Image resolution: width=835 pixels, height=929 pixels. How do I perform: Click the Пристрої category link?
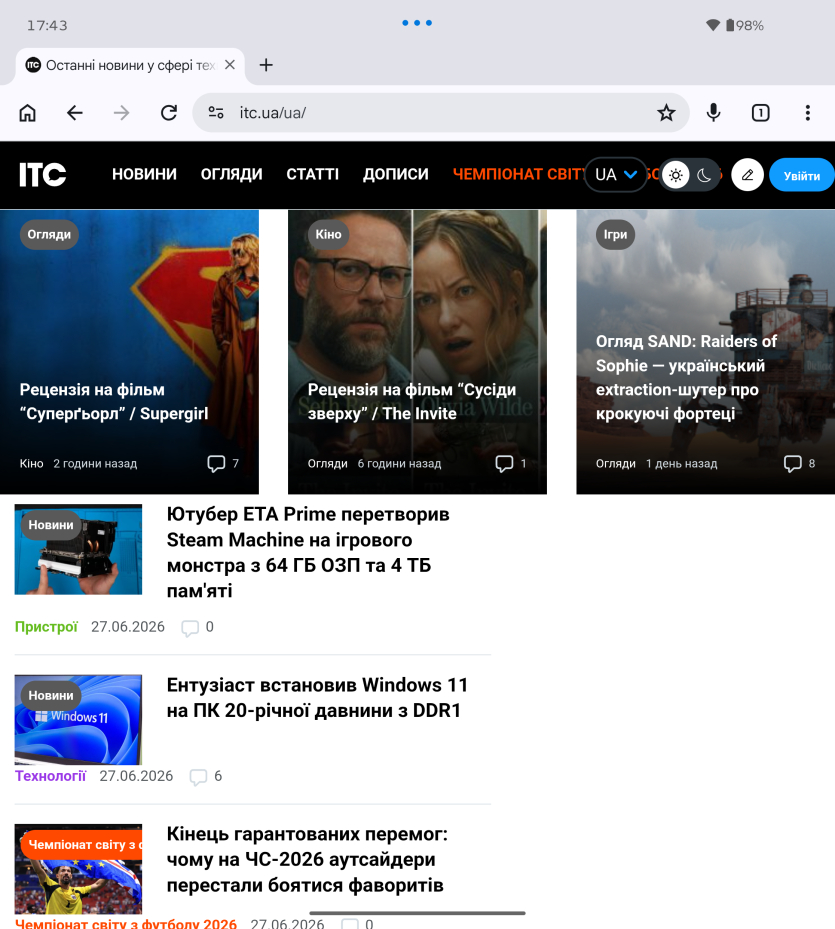pyautogui.click(x=46, y=627)
